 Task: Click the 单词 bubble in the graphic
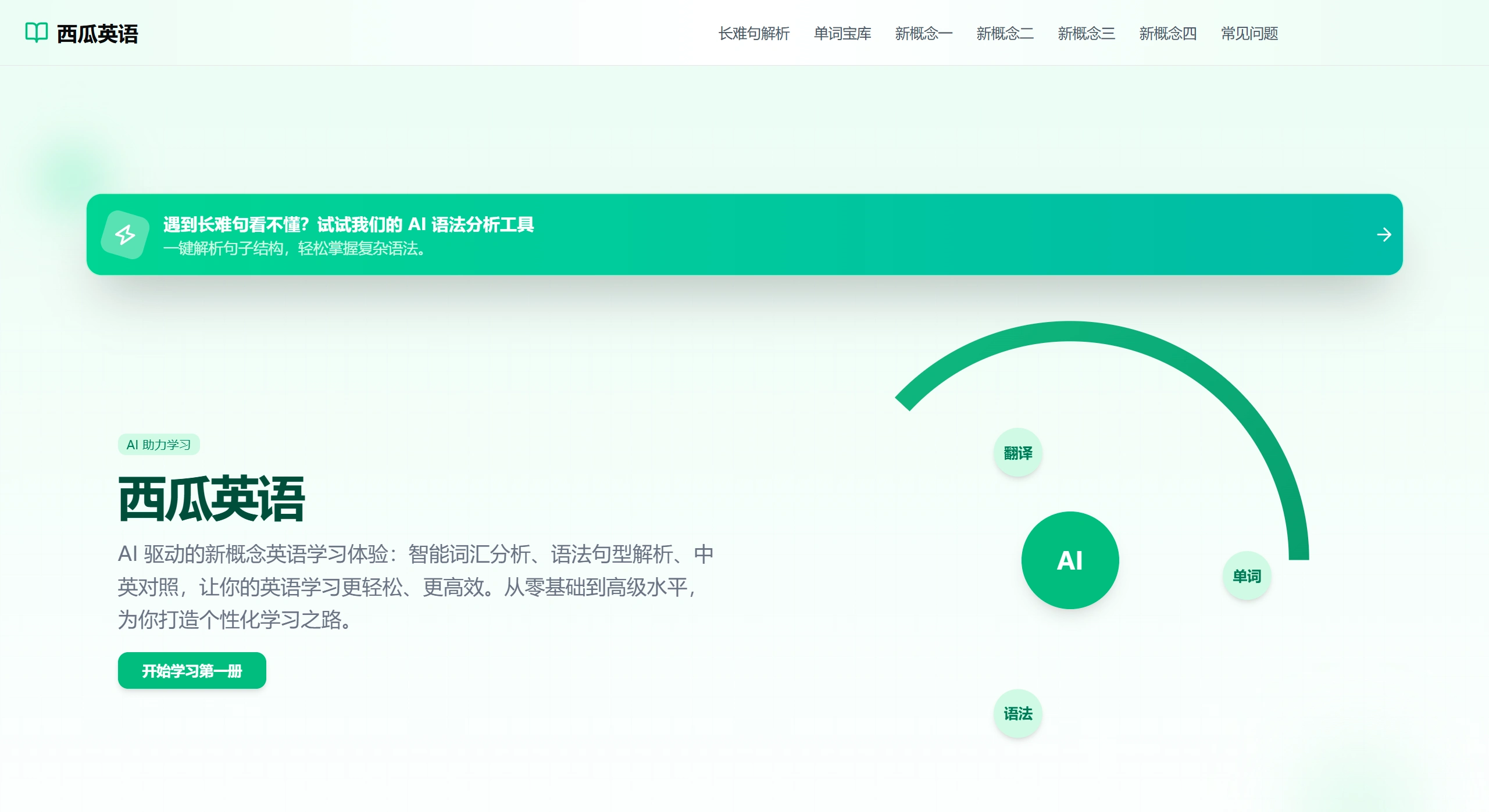(1247, 577)
